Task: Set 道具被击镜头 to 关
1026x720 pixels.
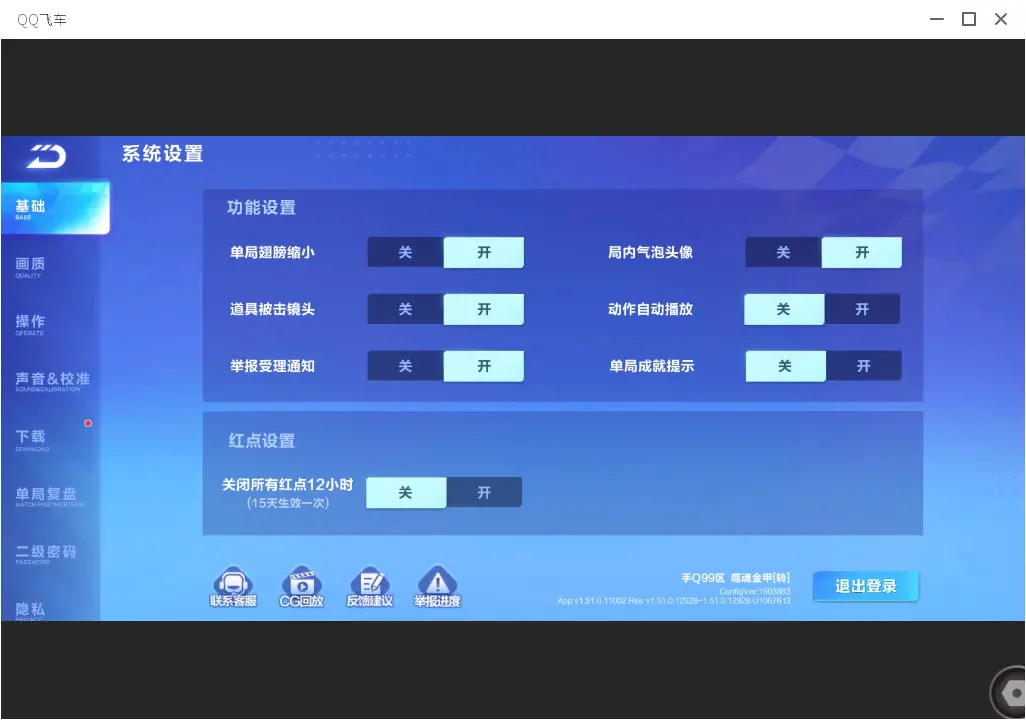Action: point(405,309)
